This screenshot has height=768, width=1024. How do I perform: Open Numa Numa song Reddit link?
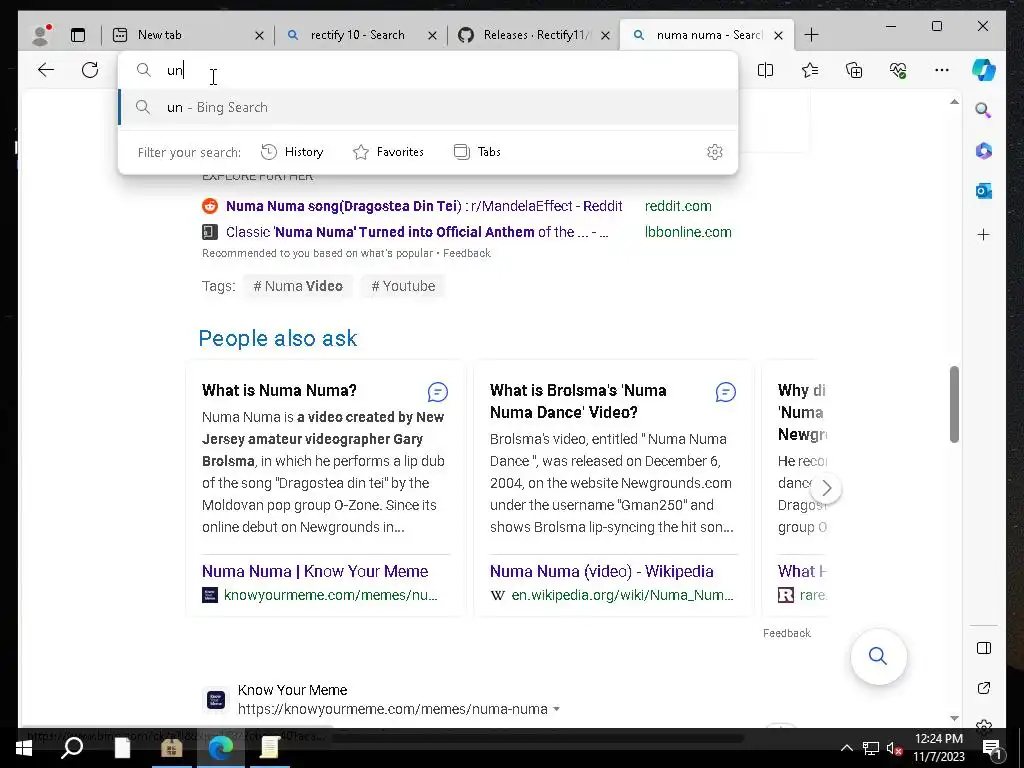(x=424, y=206)
